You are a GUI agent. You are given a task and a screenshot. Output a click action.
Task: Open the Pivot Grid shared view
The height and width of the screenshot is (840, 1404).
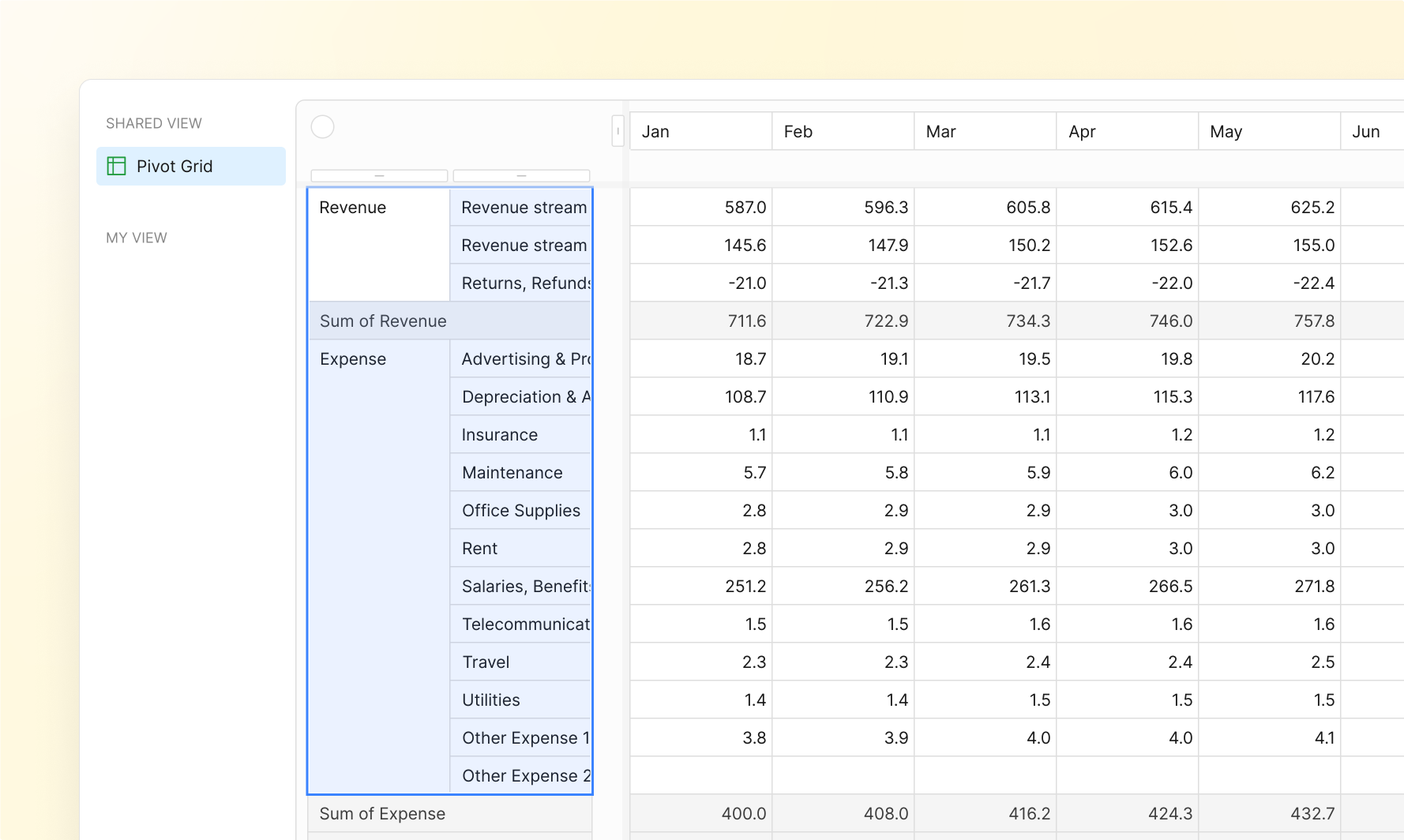[191, 166]
